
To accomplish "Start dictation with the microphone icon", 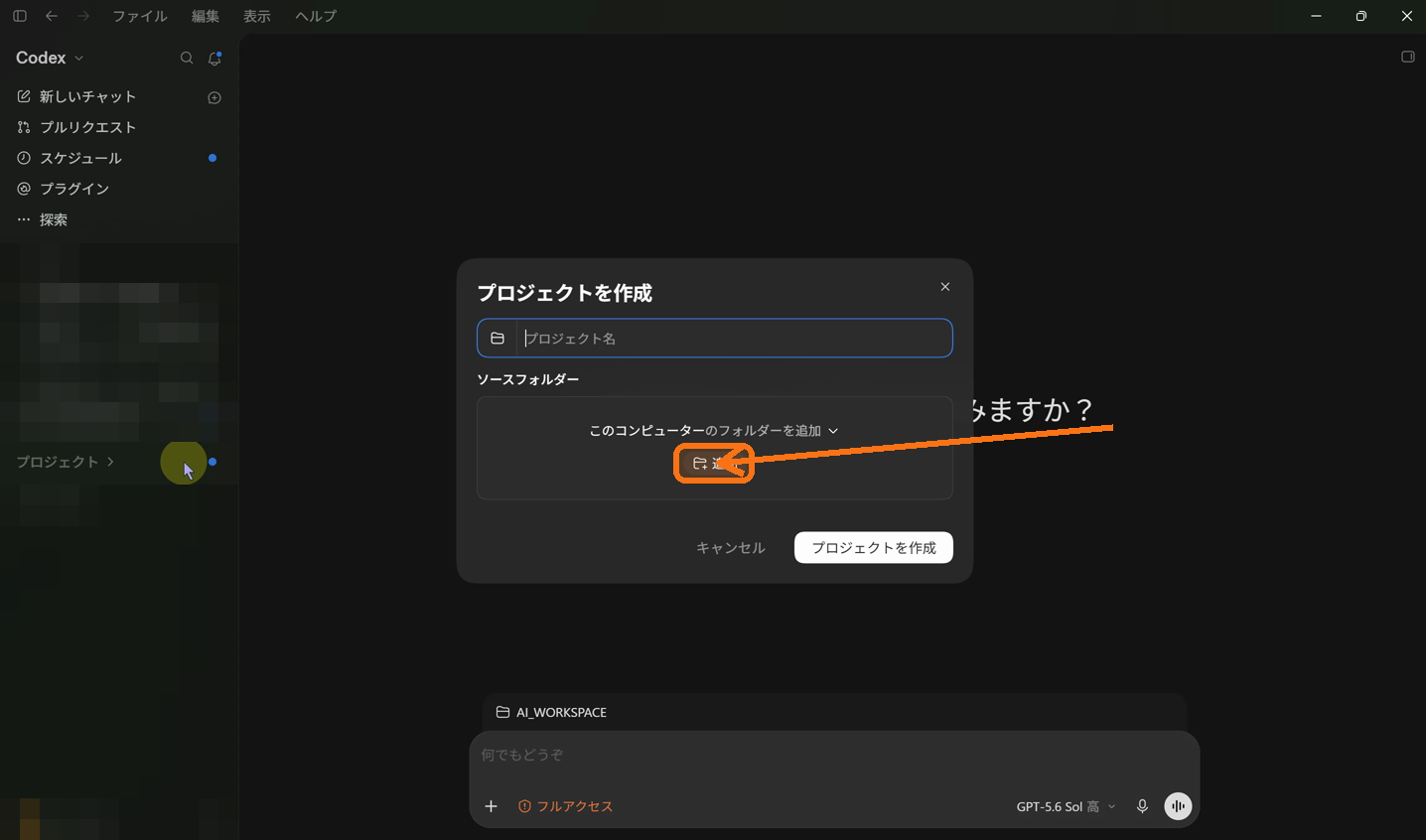I will coord(1142,806).
